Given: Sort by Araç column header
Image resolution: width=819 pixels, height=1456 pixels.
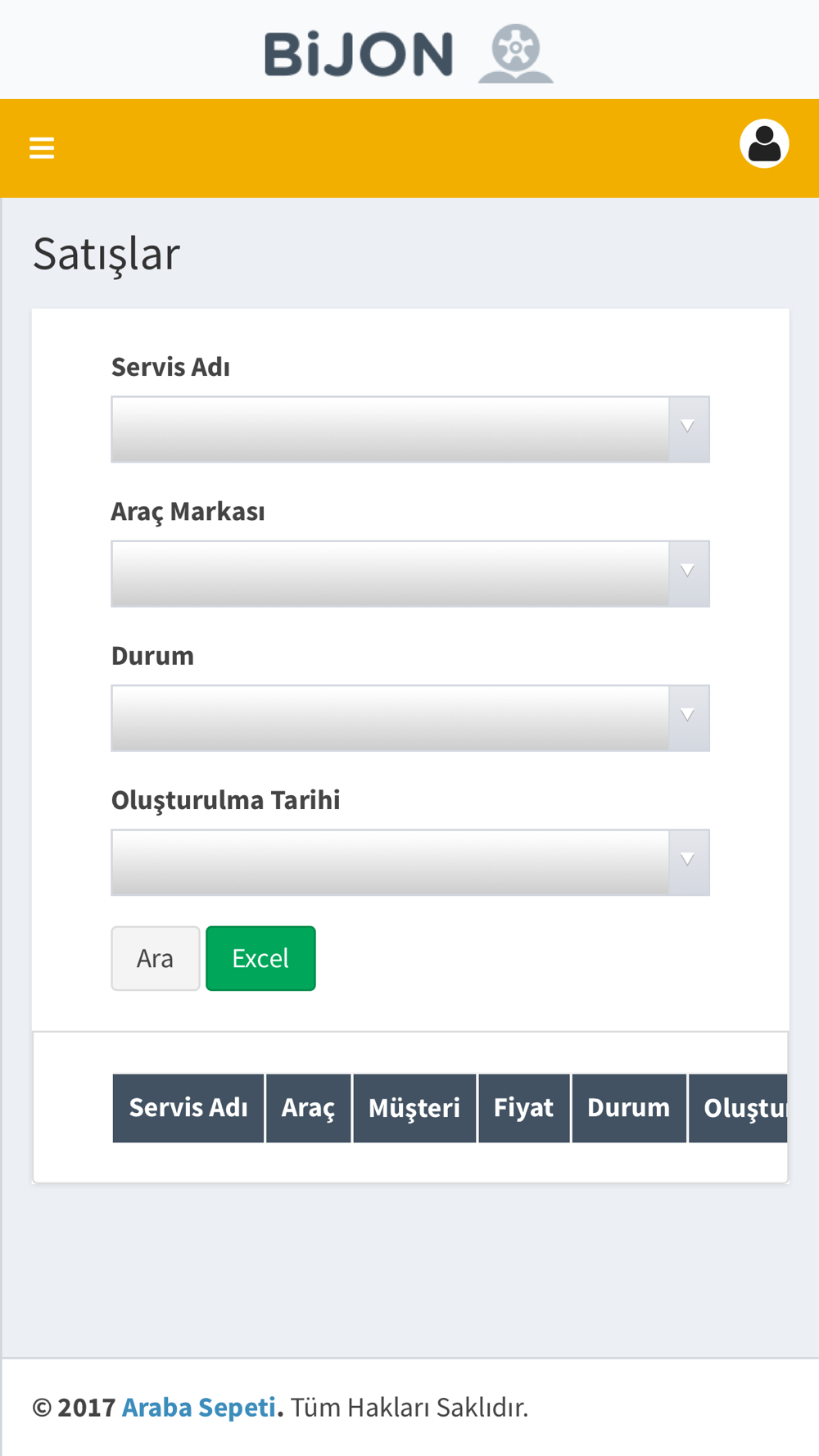Looking at the screenshot, I should coord(309,1108).
